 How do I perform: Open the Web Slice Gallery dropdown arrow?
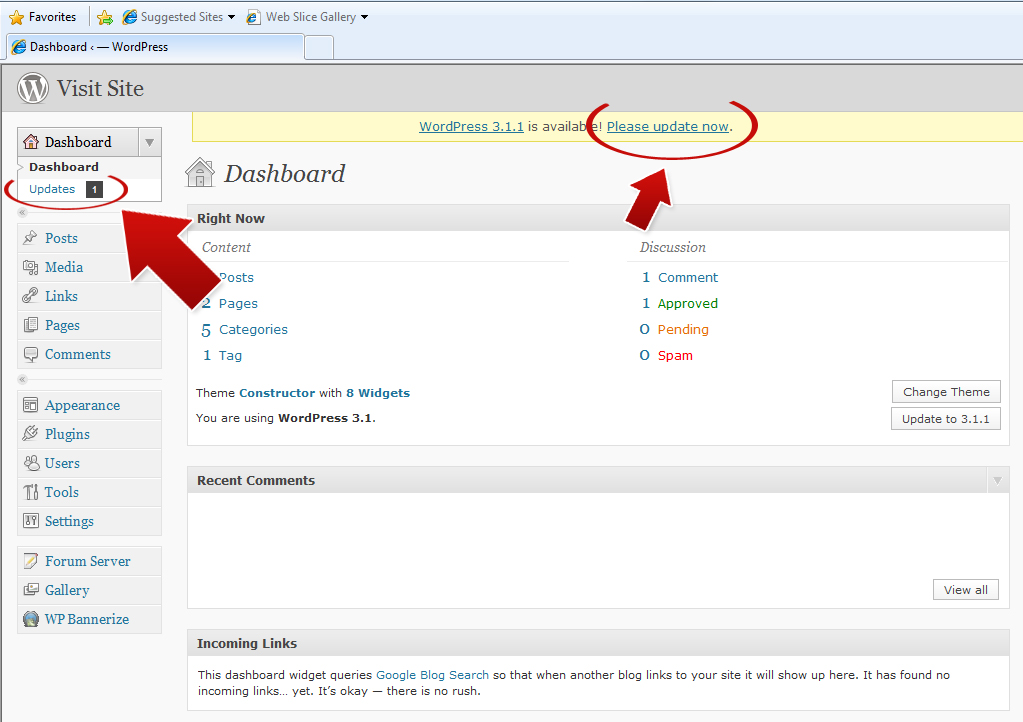365,18
